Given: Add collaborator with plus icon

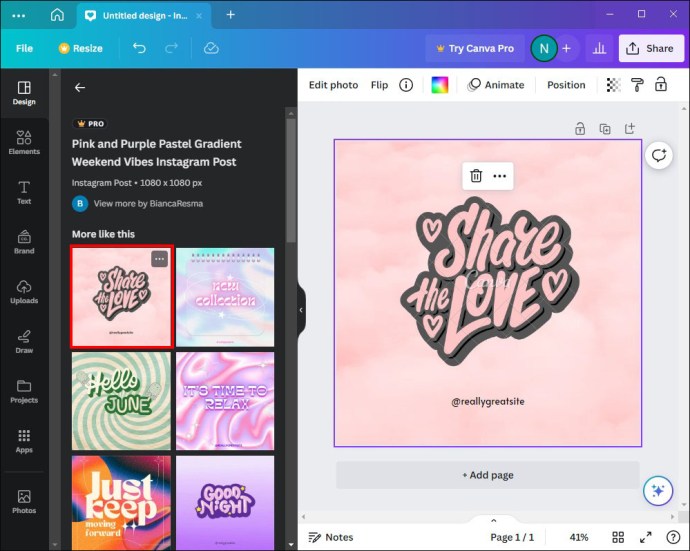Looking at the screenshot, I should coord(567,48).
